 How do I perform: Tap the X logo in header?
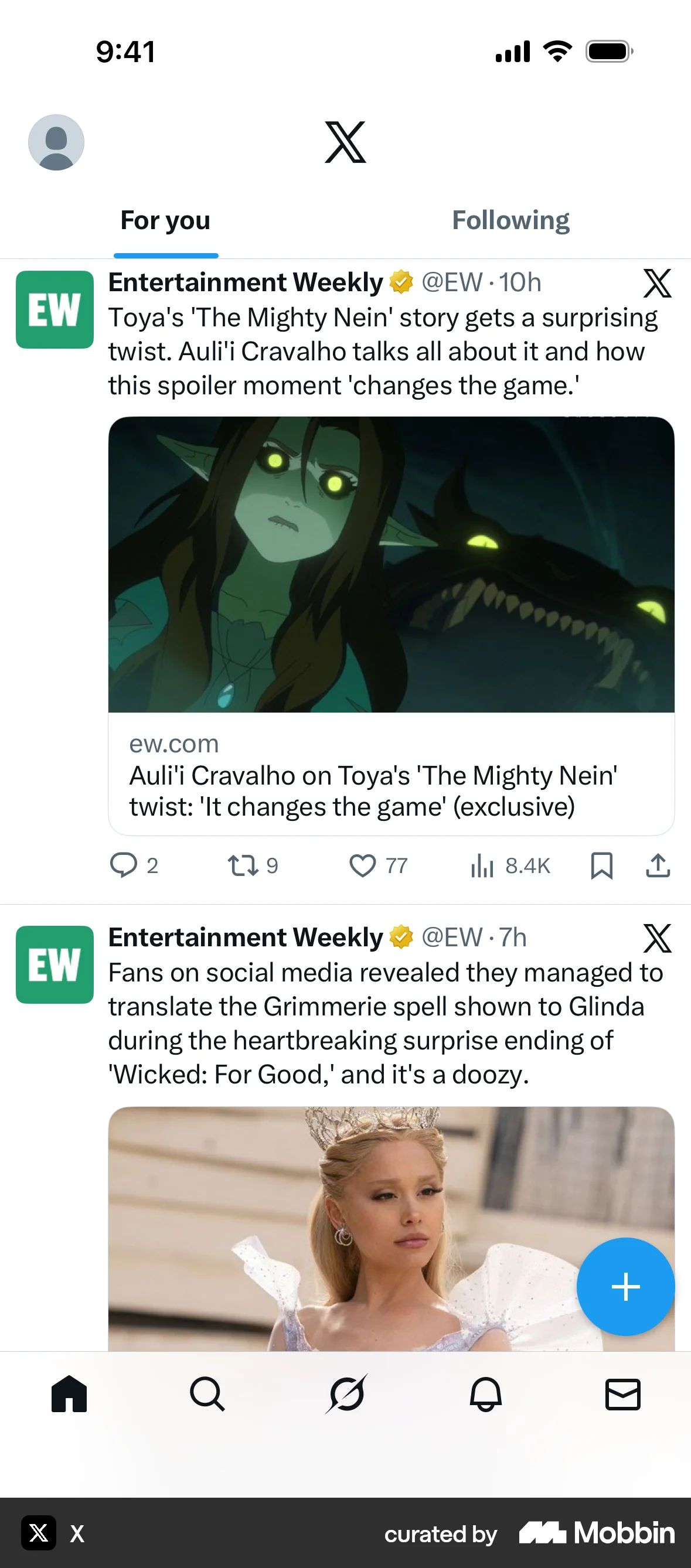click(x=345, y=142)
